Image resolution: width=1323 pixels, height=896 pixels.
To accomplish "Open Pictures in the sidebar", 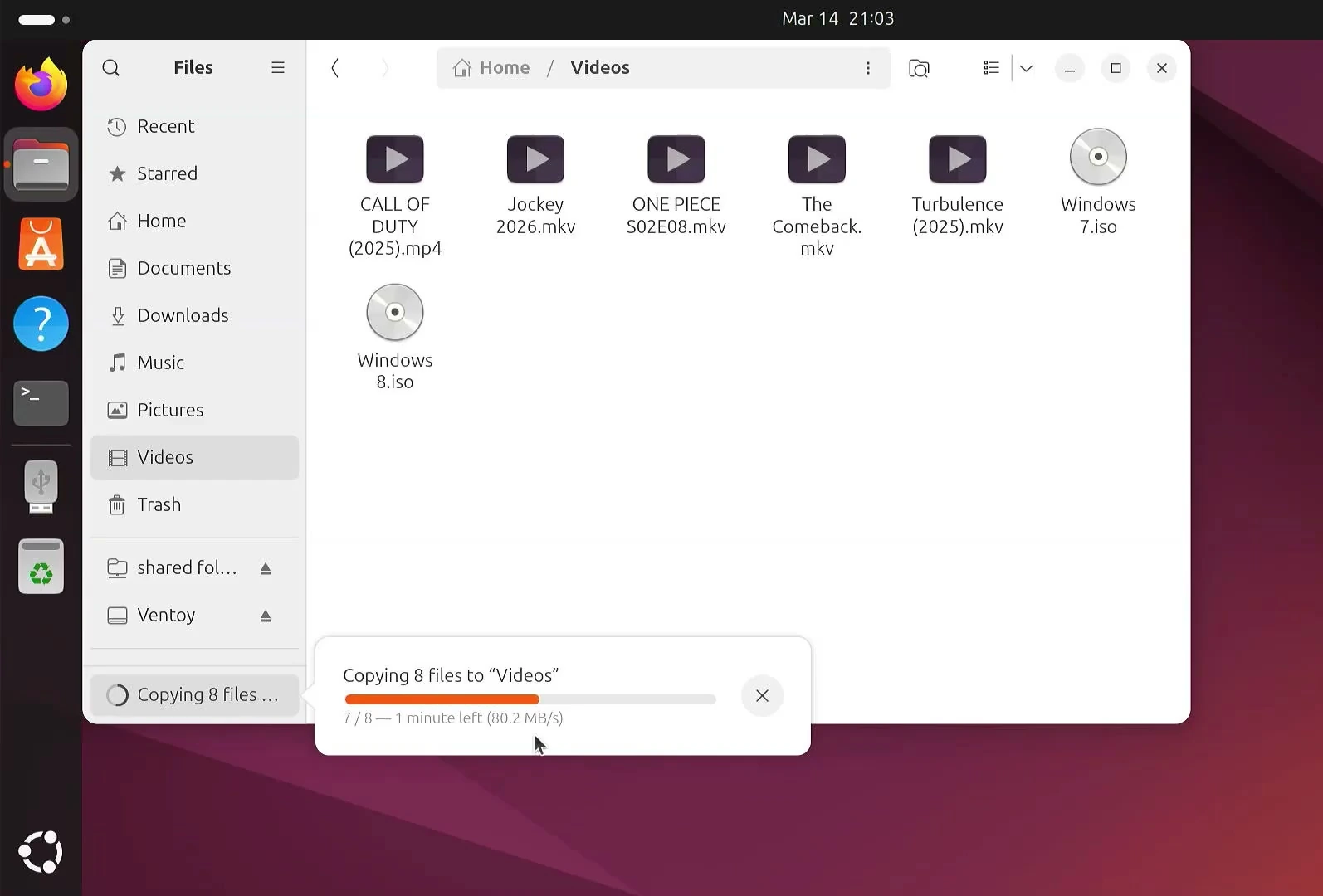I will click(x=194, y=410).
